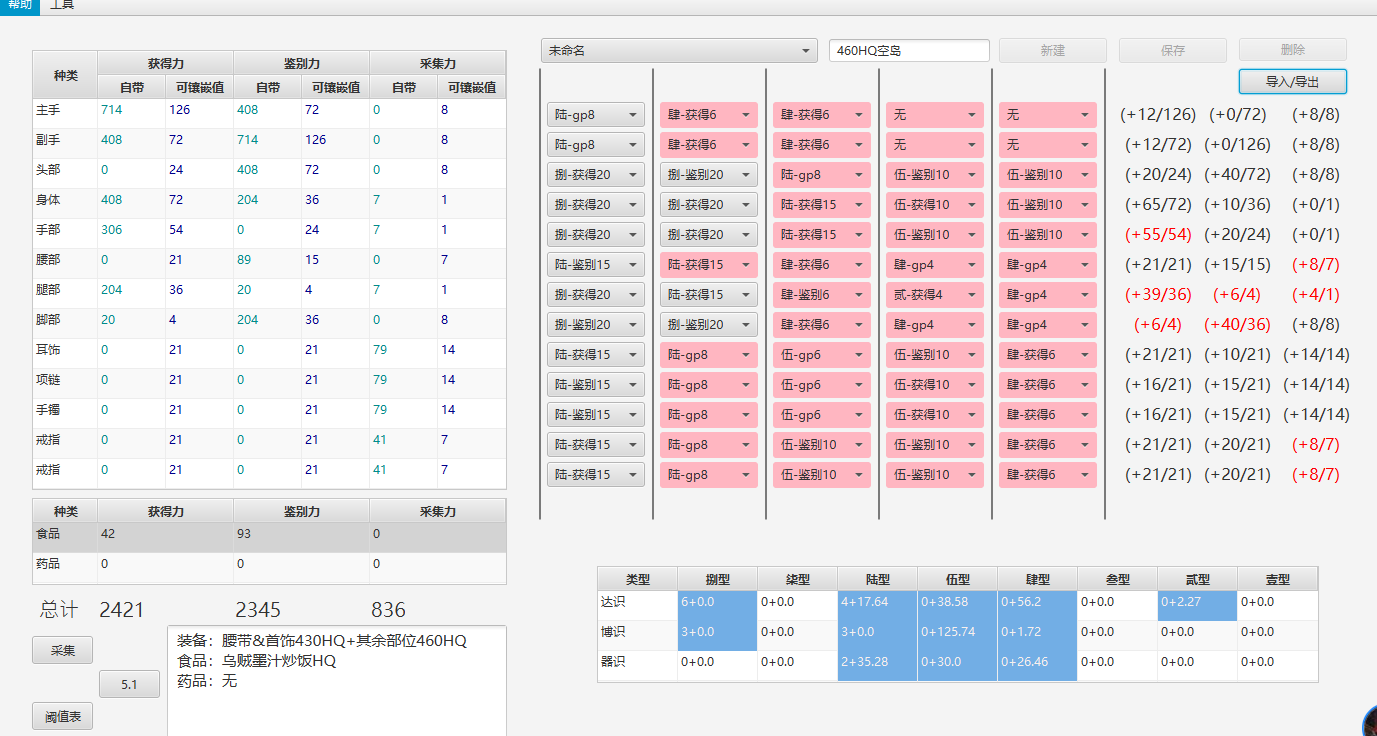Image resolution: width=1377 pixels, height=736 pixels.
Task: Click the 获得力 header in gear table
Action: tap(165, 63)
